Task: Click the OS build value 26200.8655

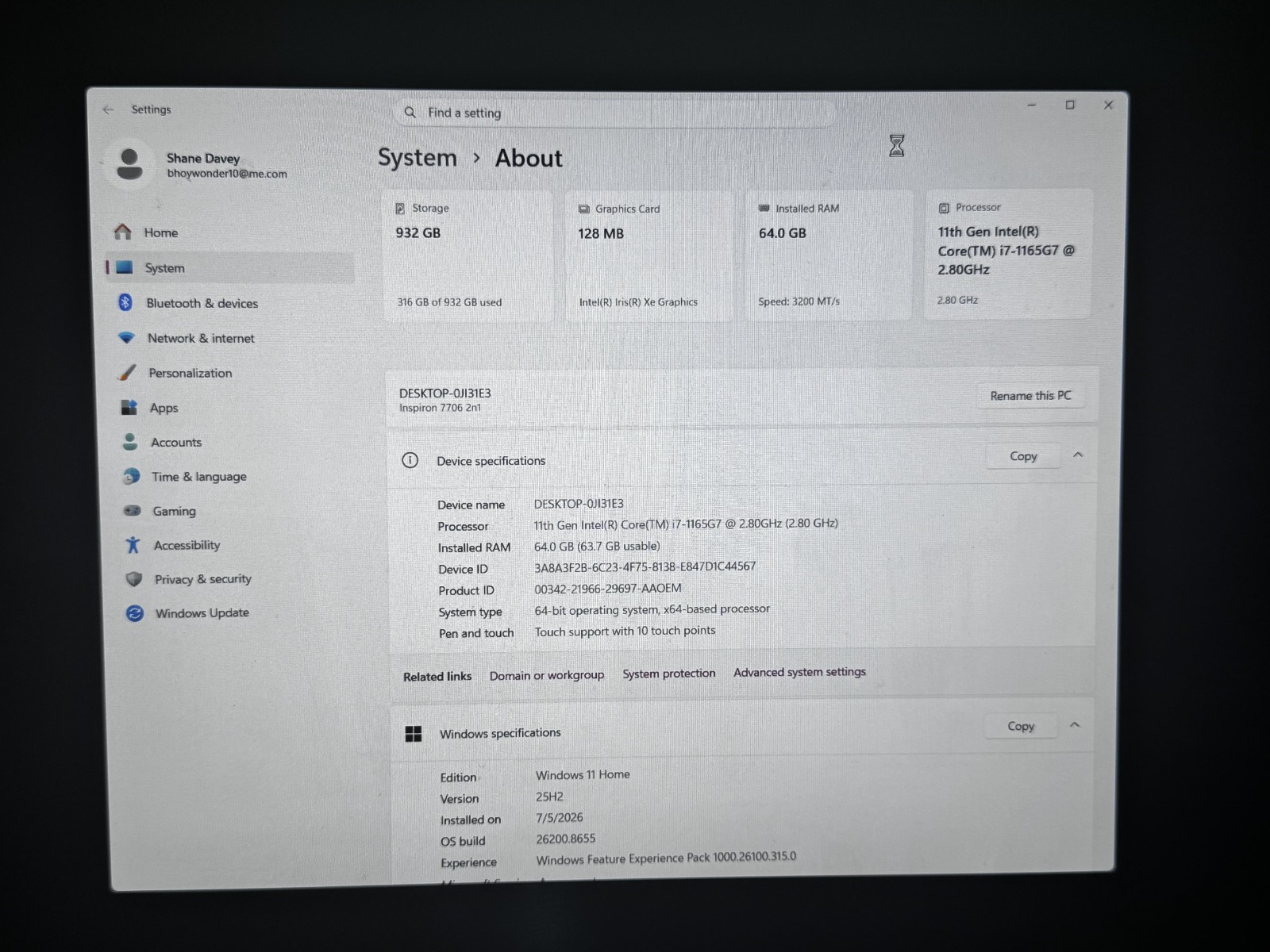Action: pyautogui.click(x=565, y=839)
